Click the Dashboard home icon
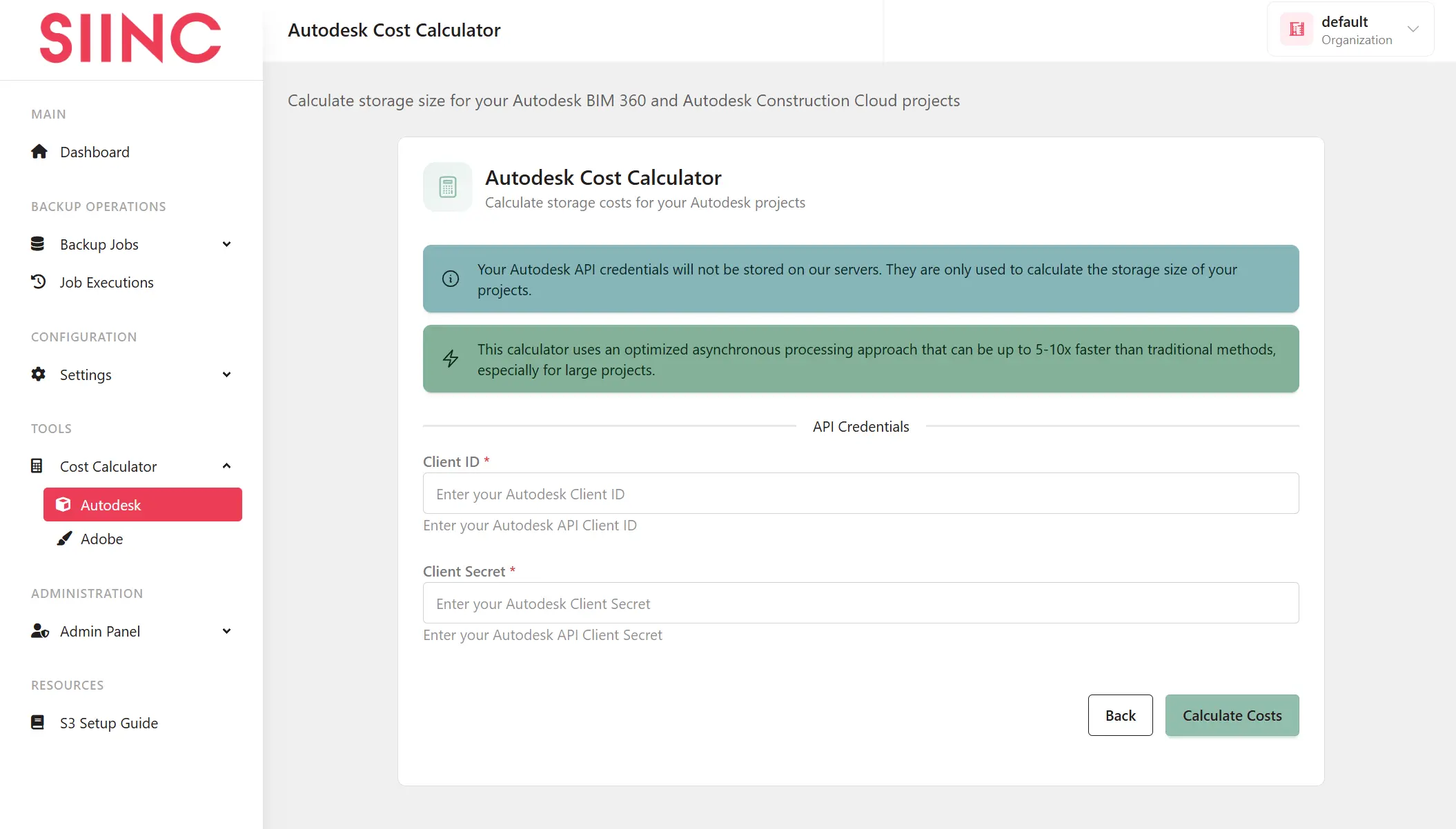The width and height of the screenshot is (1456, 829). point(39,152)
